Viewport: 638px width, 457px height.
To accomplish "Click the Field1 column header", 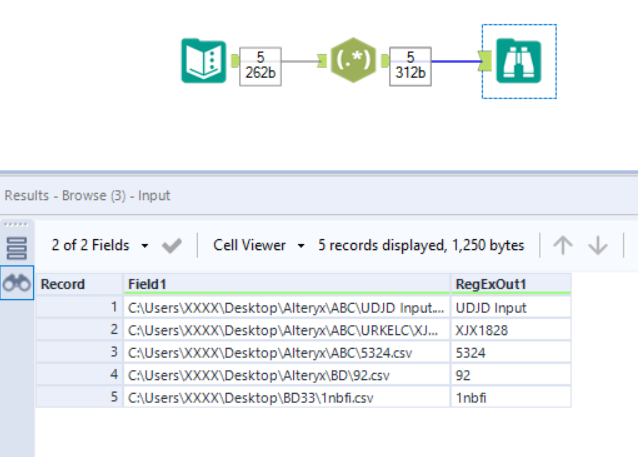I will pos(286,284).
